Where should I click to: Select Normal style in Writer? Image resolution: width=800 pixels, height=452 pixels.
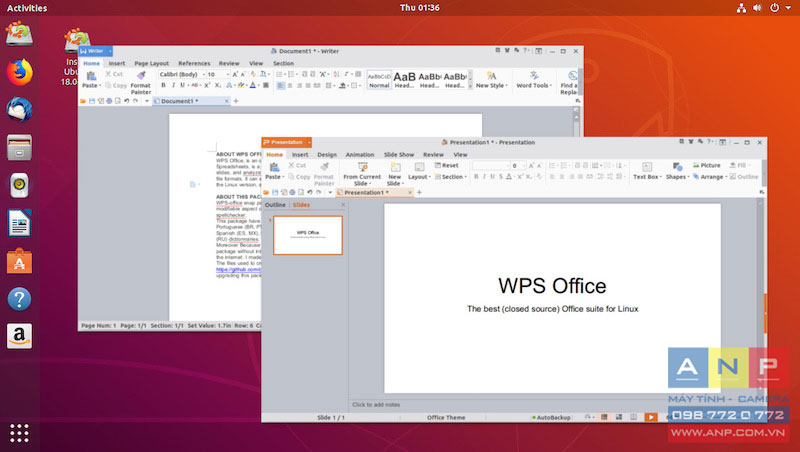click(x=379, y=80)
